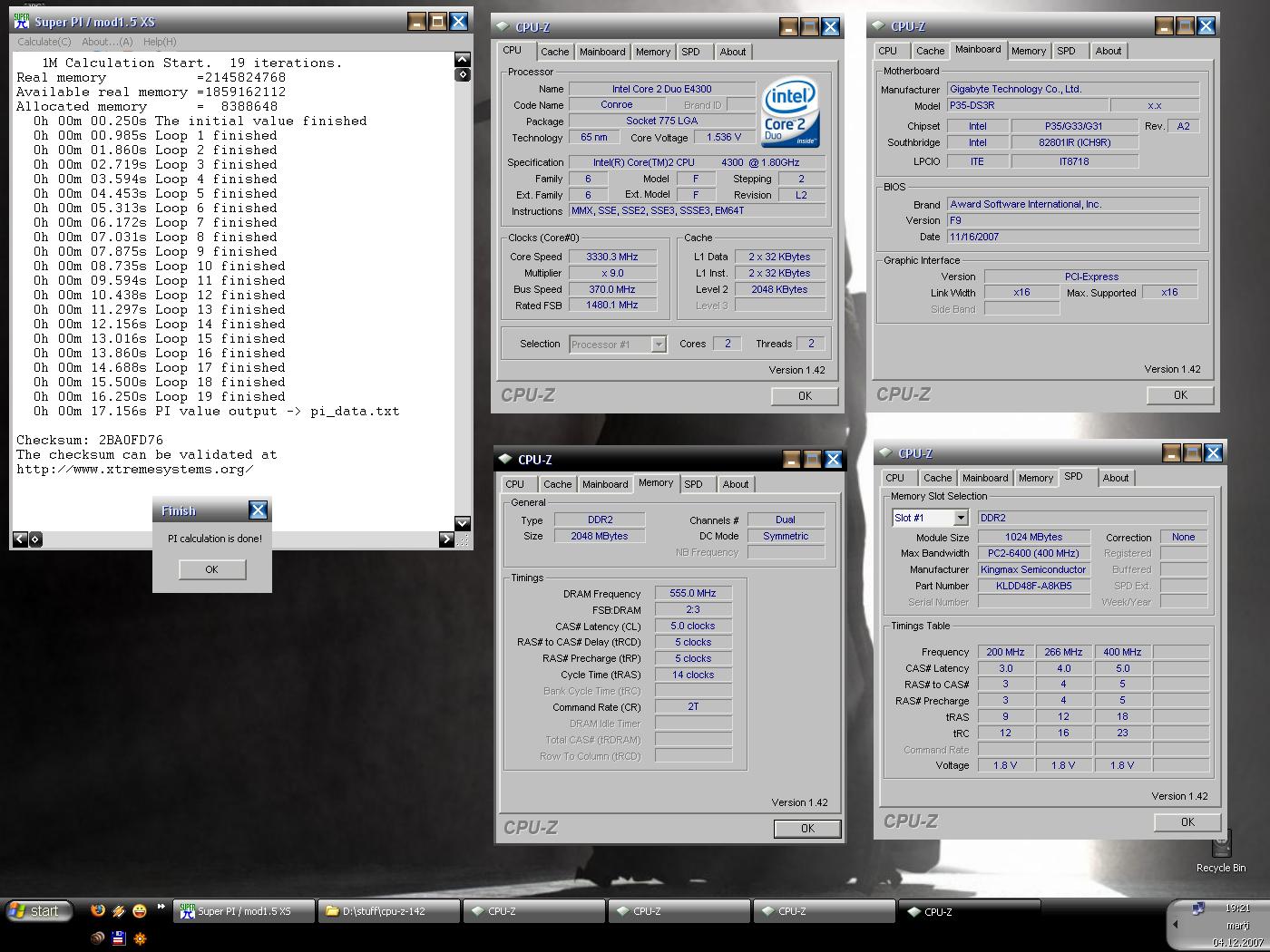Open Memory tab in CPU-Z SPD window
The height and width of the screenshot is (952, 1270).
click(x=1036, y=478)
